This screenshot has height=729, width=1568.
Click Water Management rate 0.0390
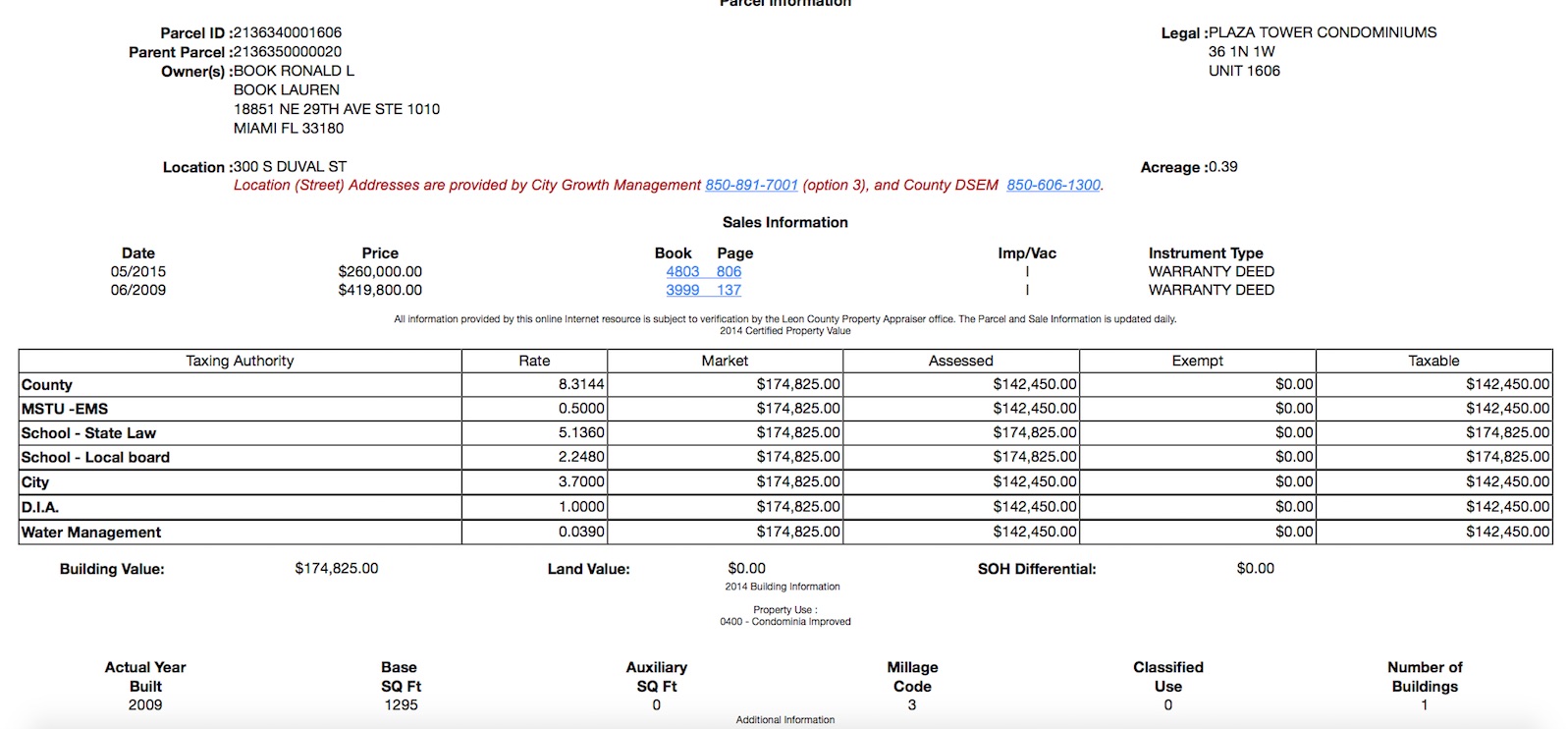pyautogui.click(x=581, y=532)
